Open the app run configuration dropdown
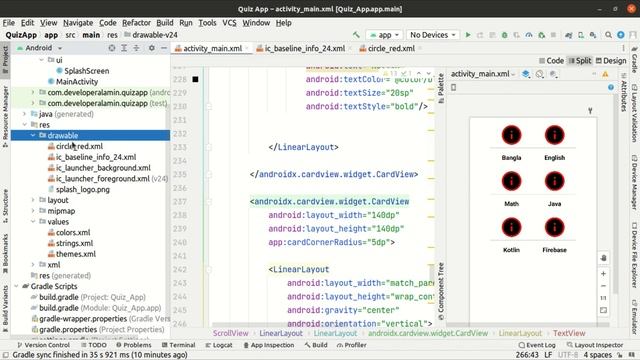Screen dimensions: 640x360 click(x=384, y=35)
